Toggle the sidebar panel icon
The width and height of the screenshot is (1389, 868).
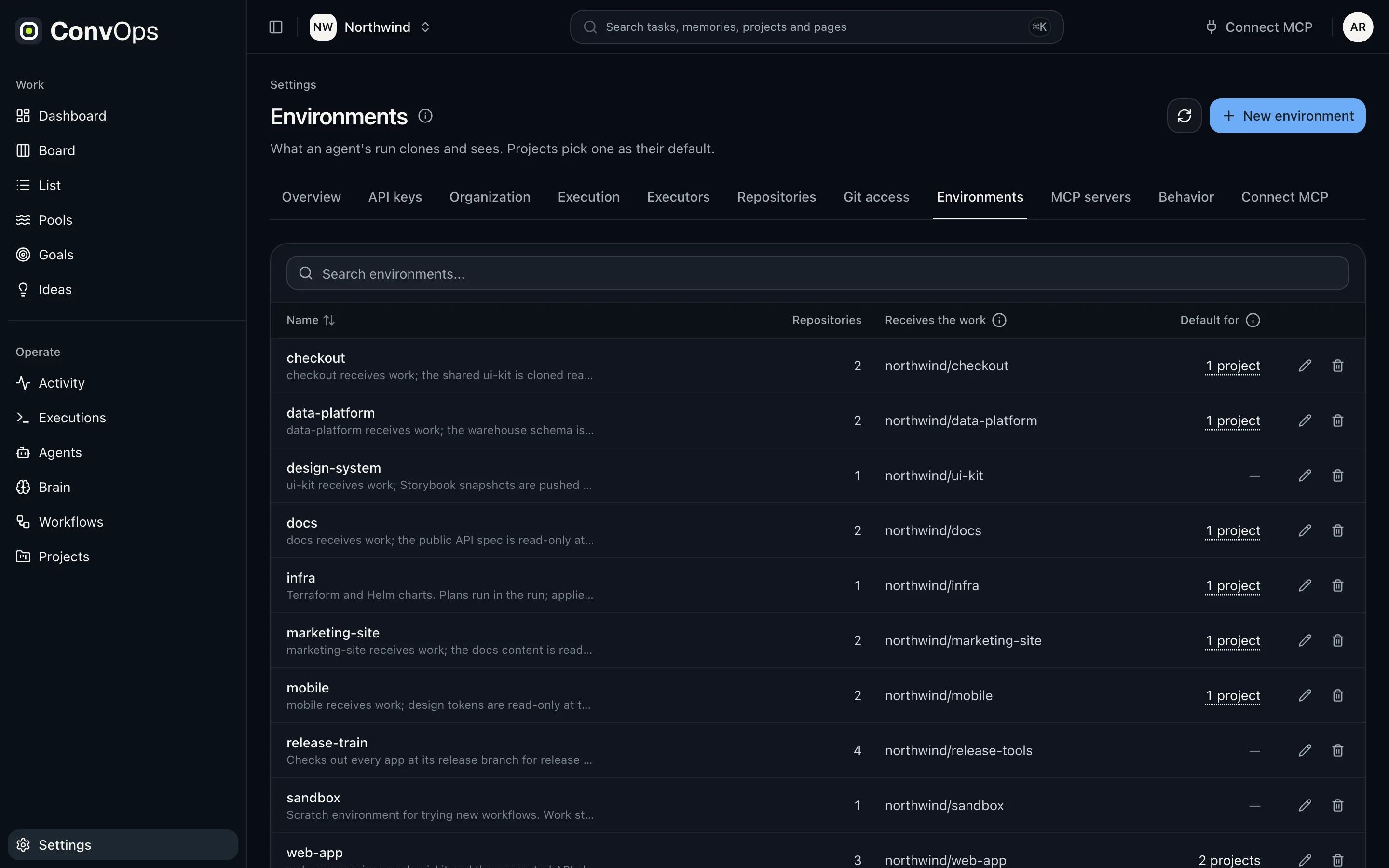pos(275,27)
